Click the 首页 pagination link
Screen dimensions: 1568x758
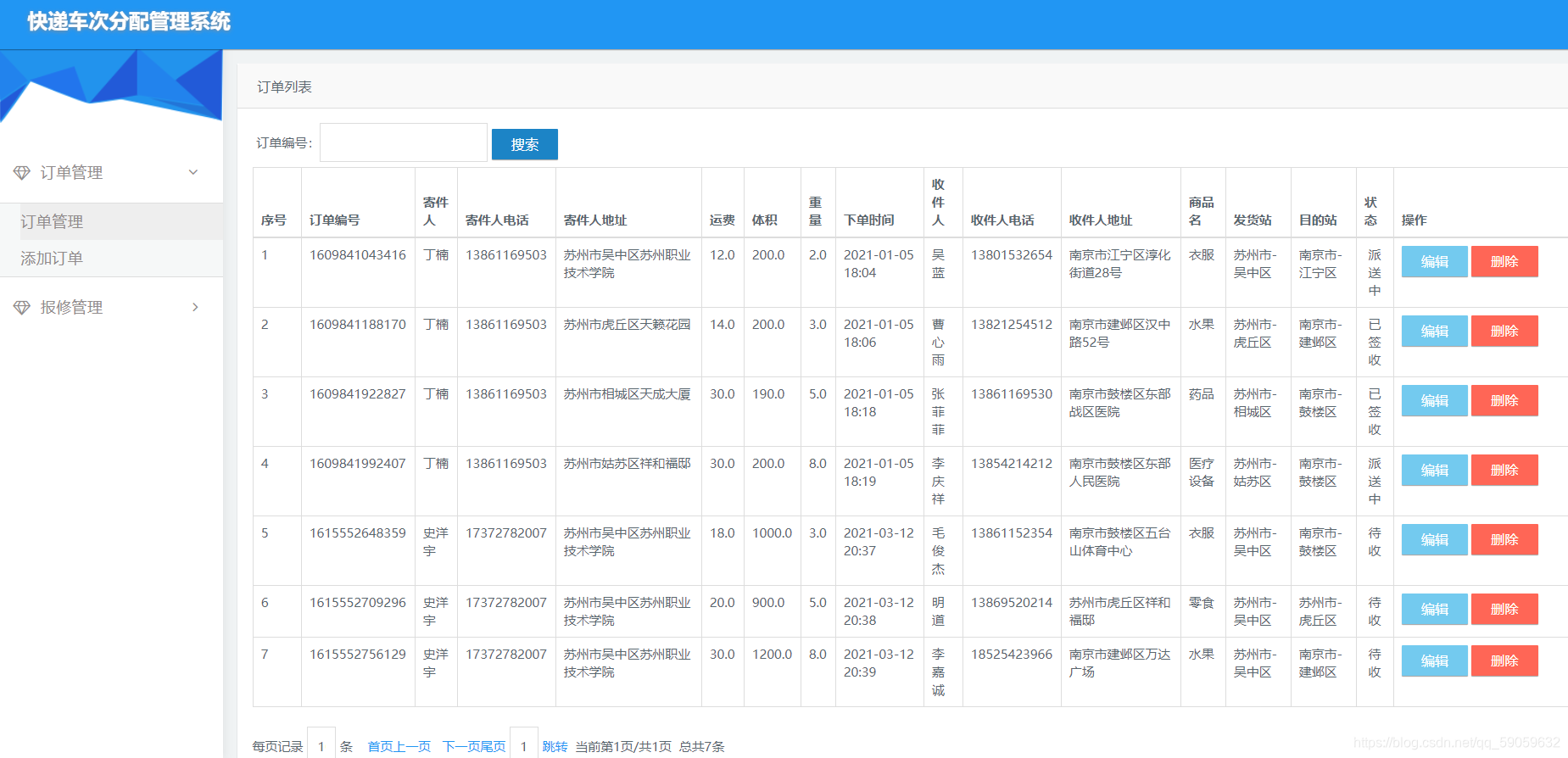point(380,747)
